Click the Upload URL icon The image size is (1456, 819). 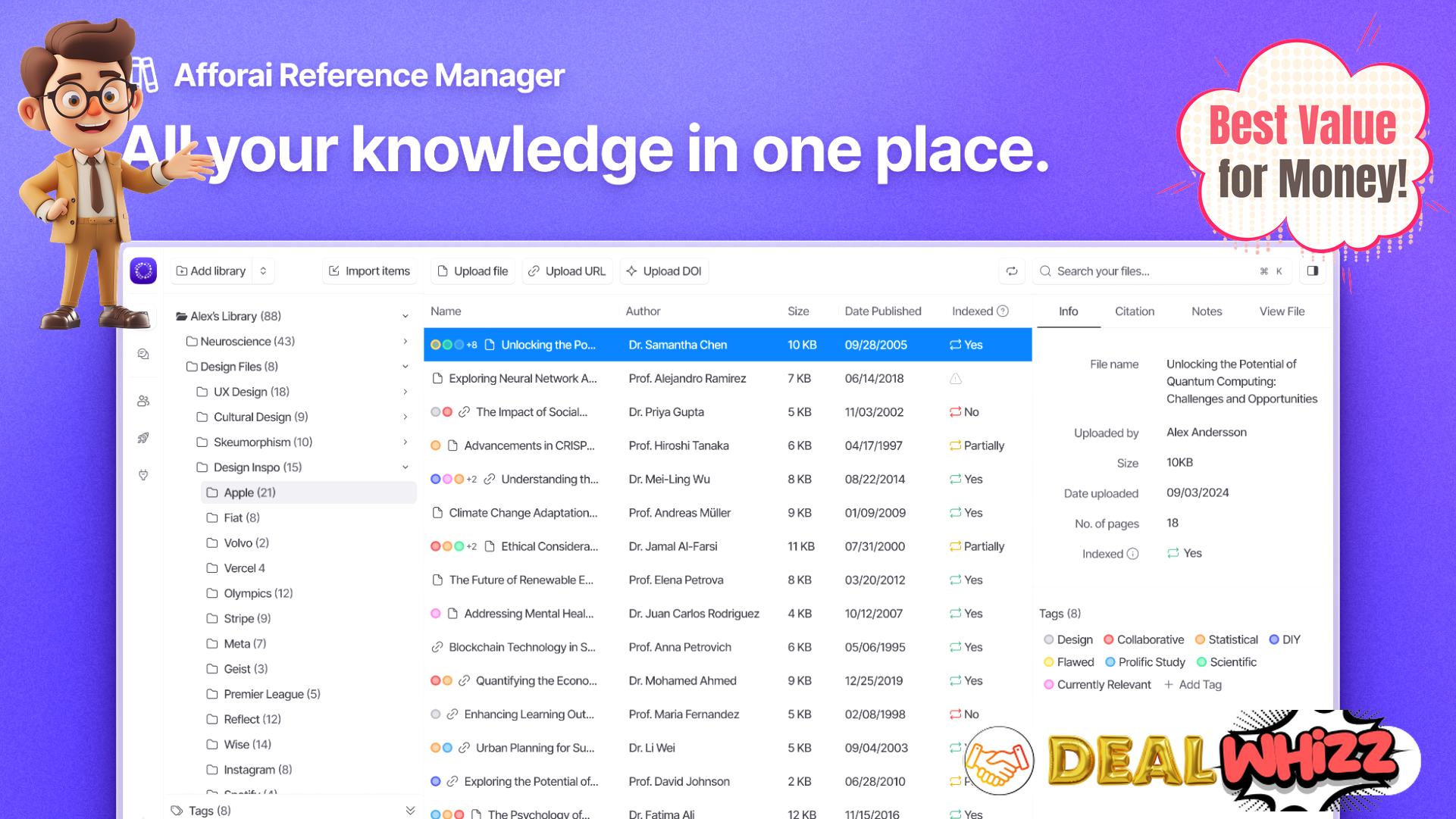pyautogui.click(x=536, y=270)
